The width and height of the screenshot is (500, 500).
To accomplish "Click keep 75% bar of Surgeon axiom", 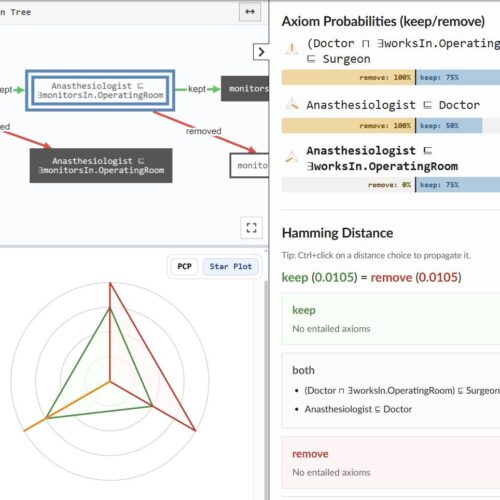I will [458, 77].
